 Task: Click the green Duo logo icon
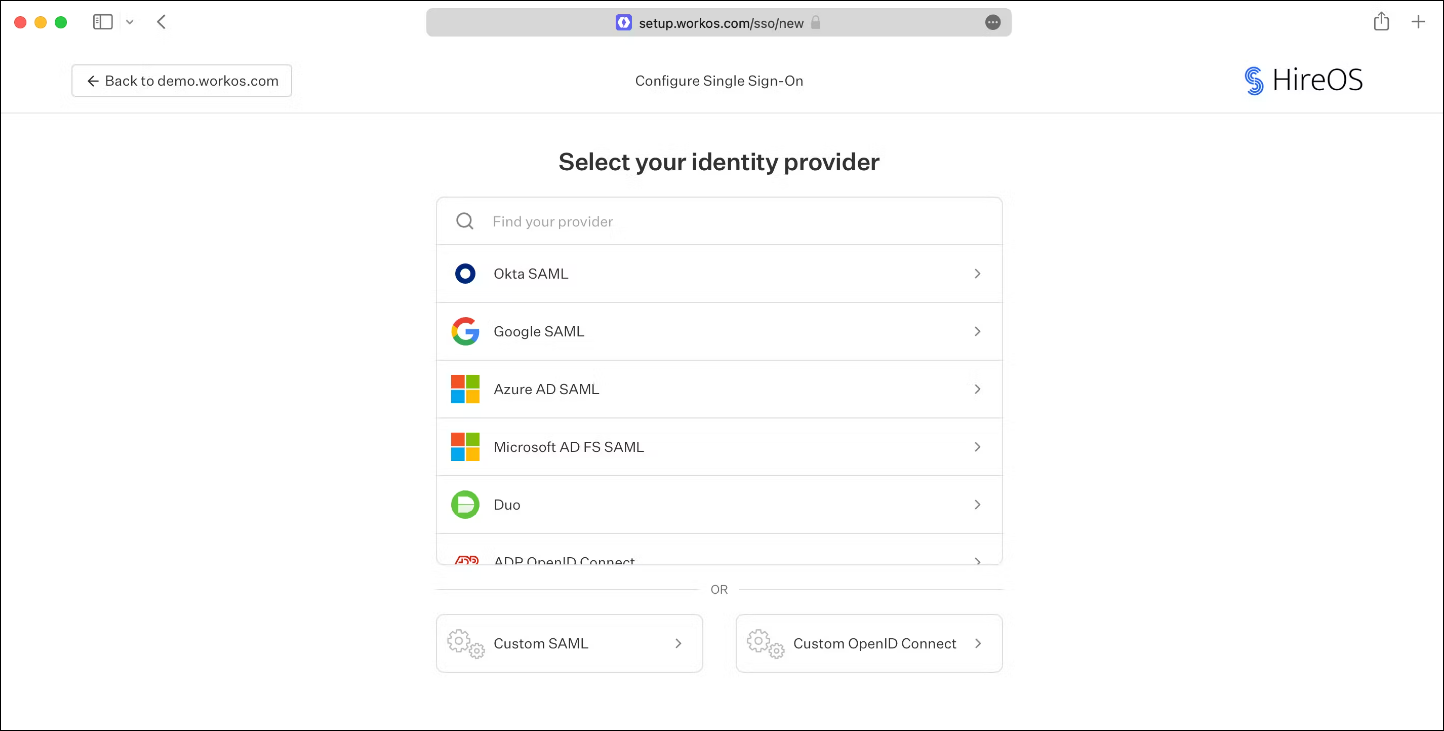click(x=465, y=505)
